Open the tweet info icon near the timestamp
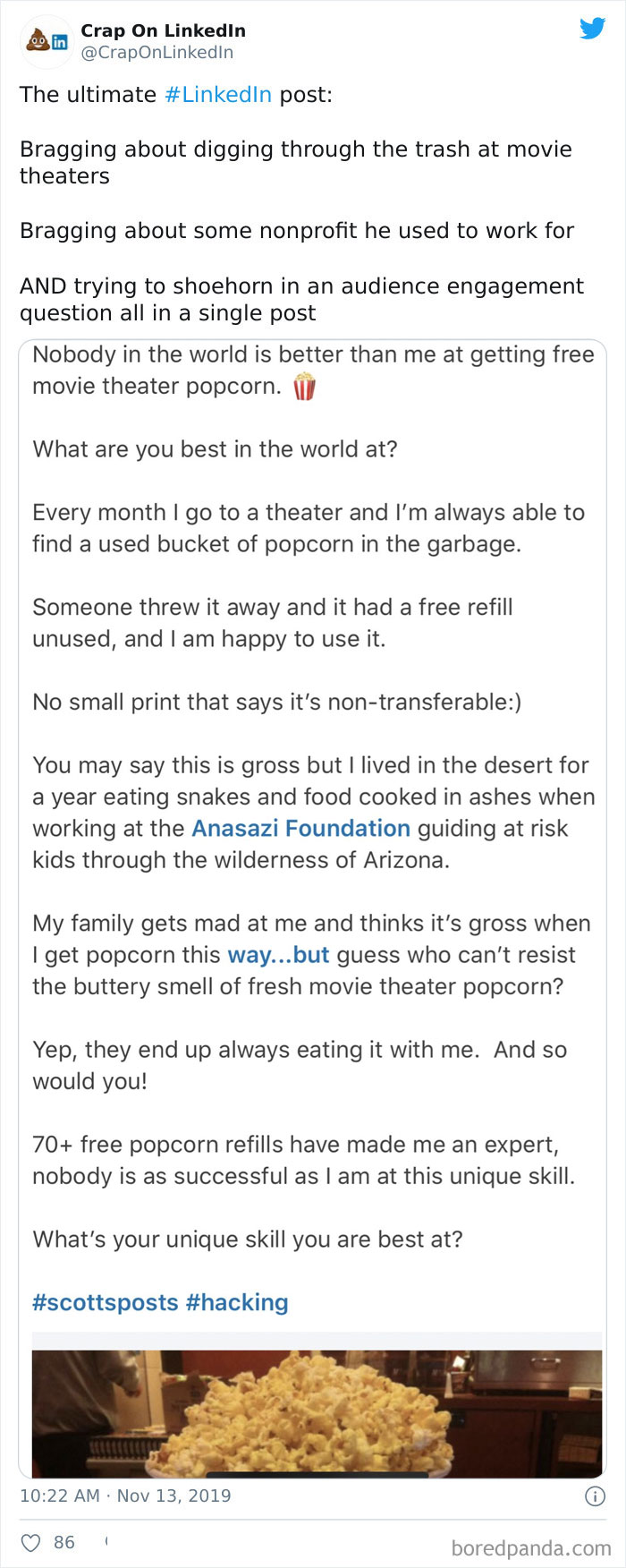The height and width of the screenshot is (1568, 626). click(596, 1496)
